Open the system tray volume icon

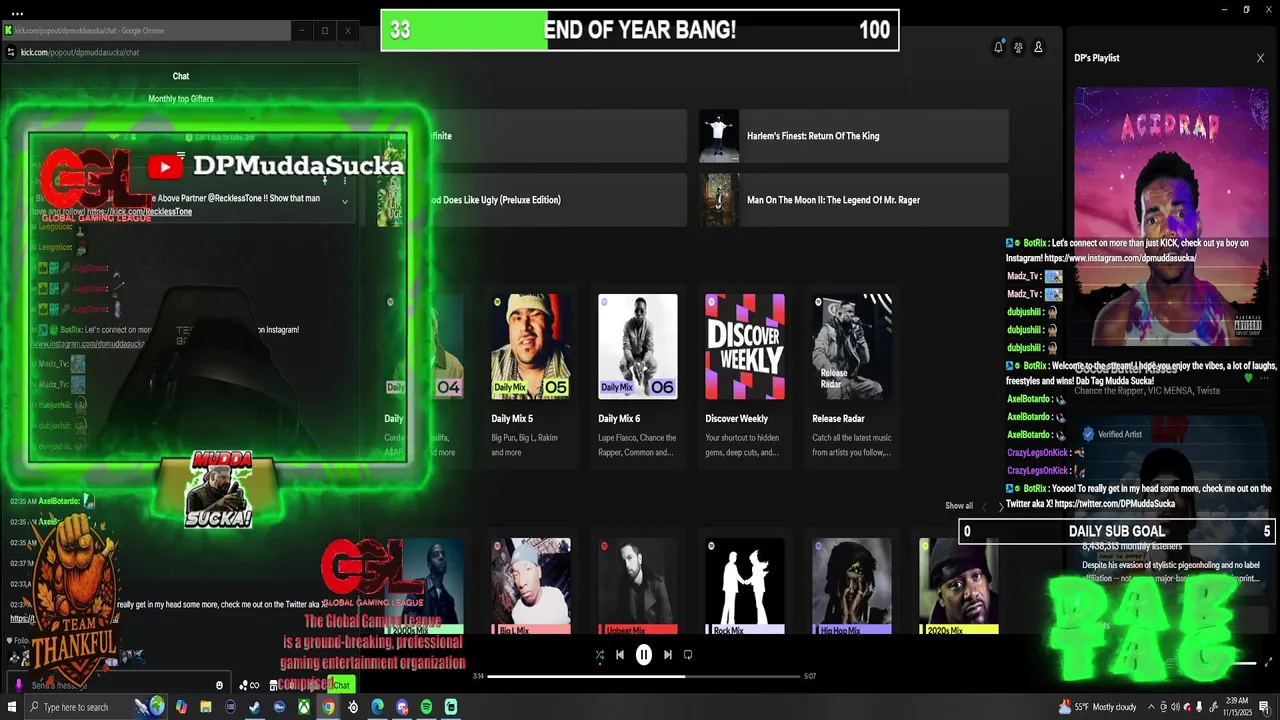[x=1175, y=707]
